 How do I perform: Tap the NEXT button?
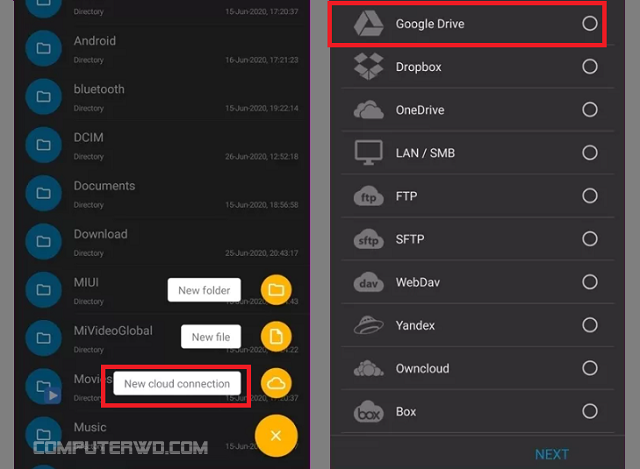pos(552,454)
